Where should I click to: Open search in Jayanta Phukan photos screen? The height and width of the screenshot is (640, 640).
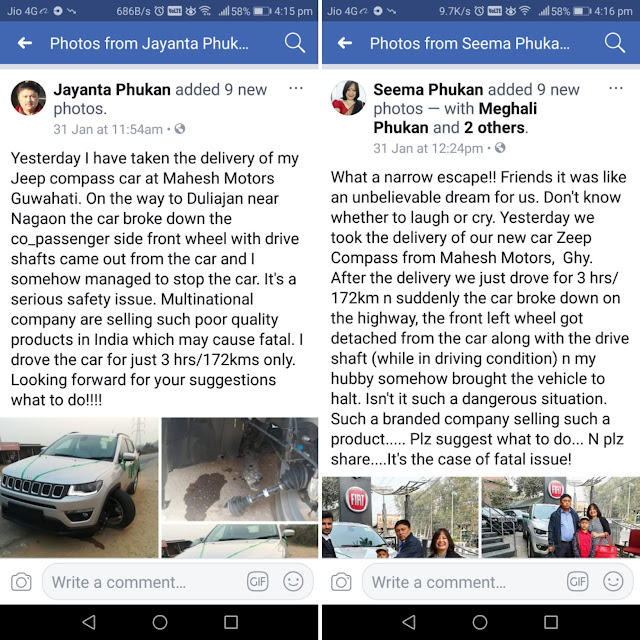(x=294, y=43)
